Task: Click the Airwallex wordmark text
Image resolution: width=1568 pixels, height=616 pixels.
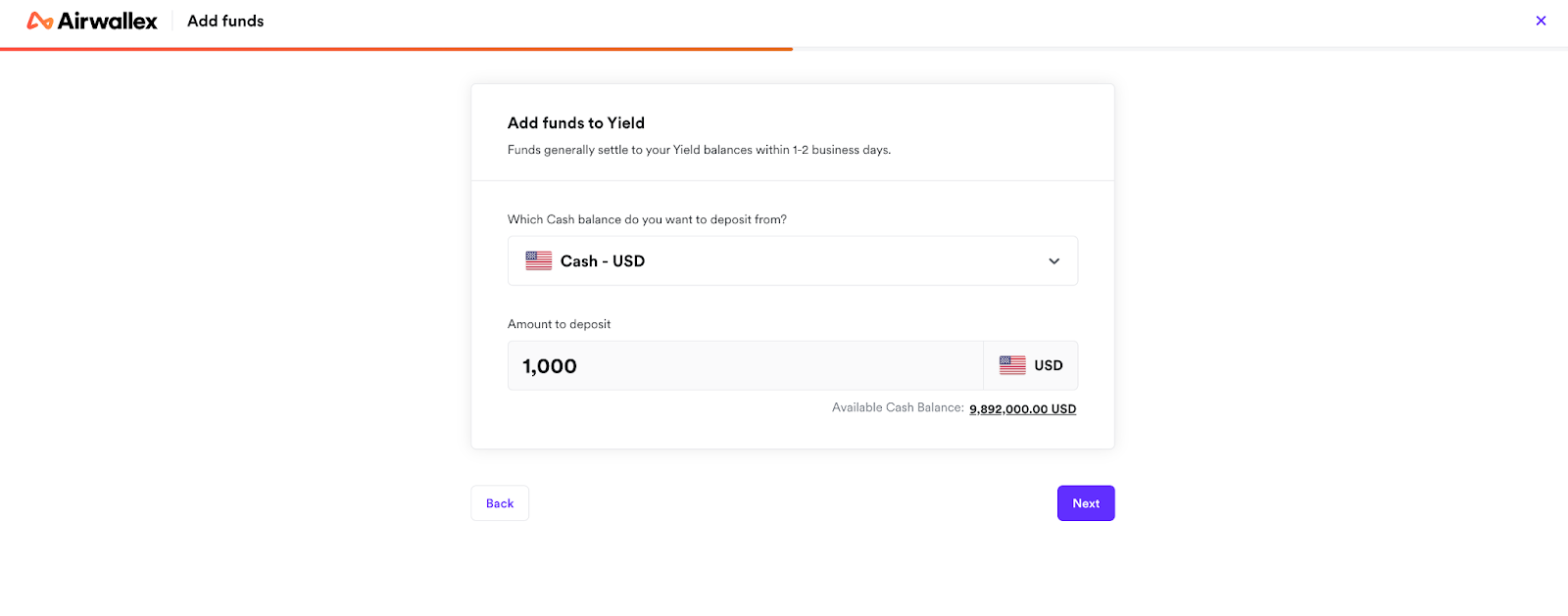Action: [x=108, y=21]
